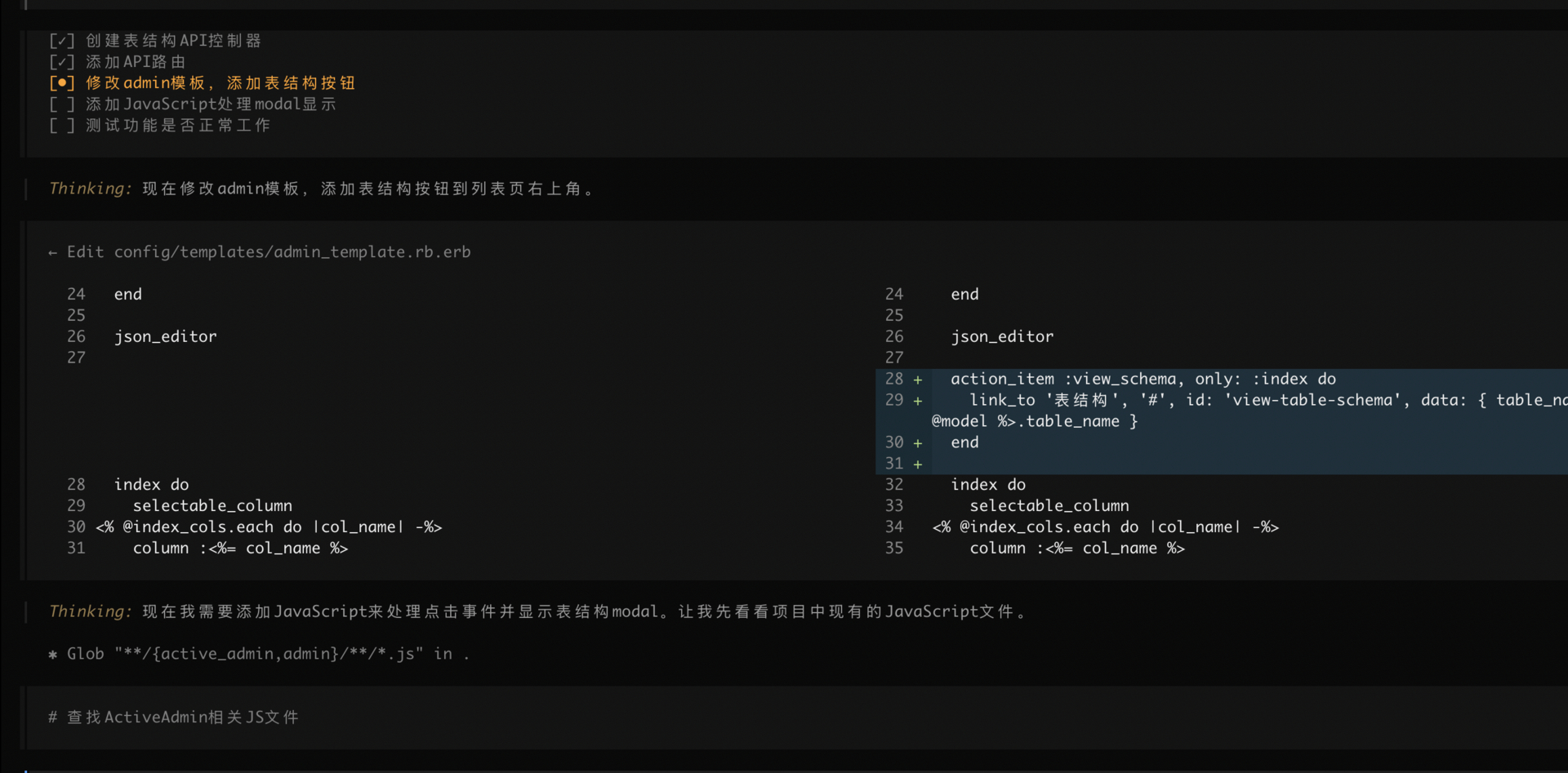Toggle the checked box for 添加API路由

coord(62,62)
